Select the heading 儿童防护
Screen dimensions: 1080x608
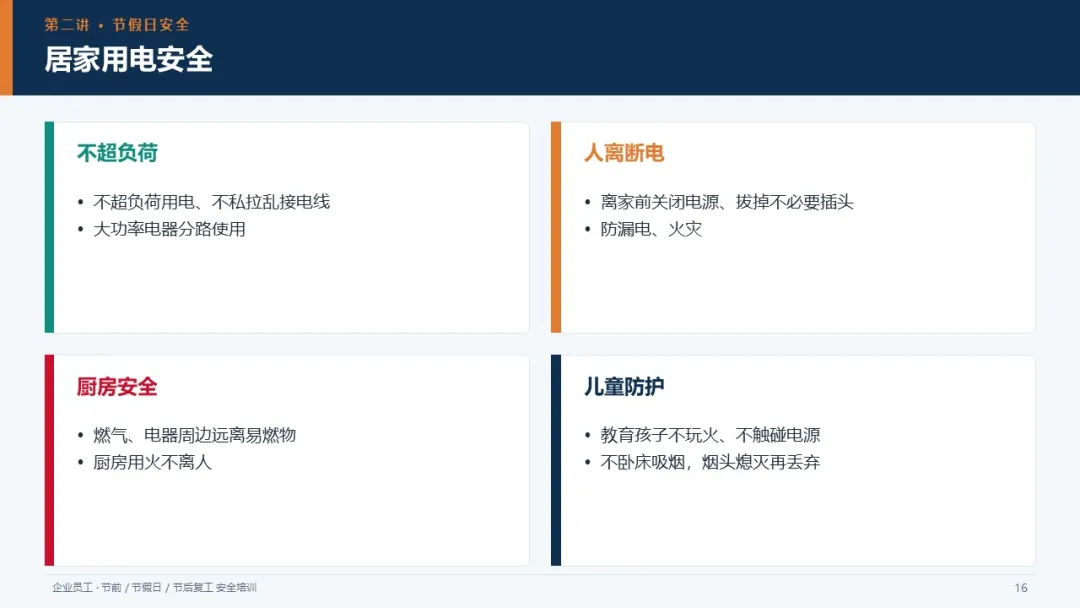(x=624, y=387)
